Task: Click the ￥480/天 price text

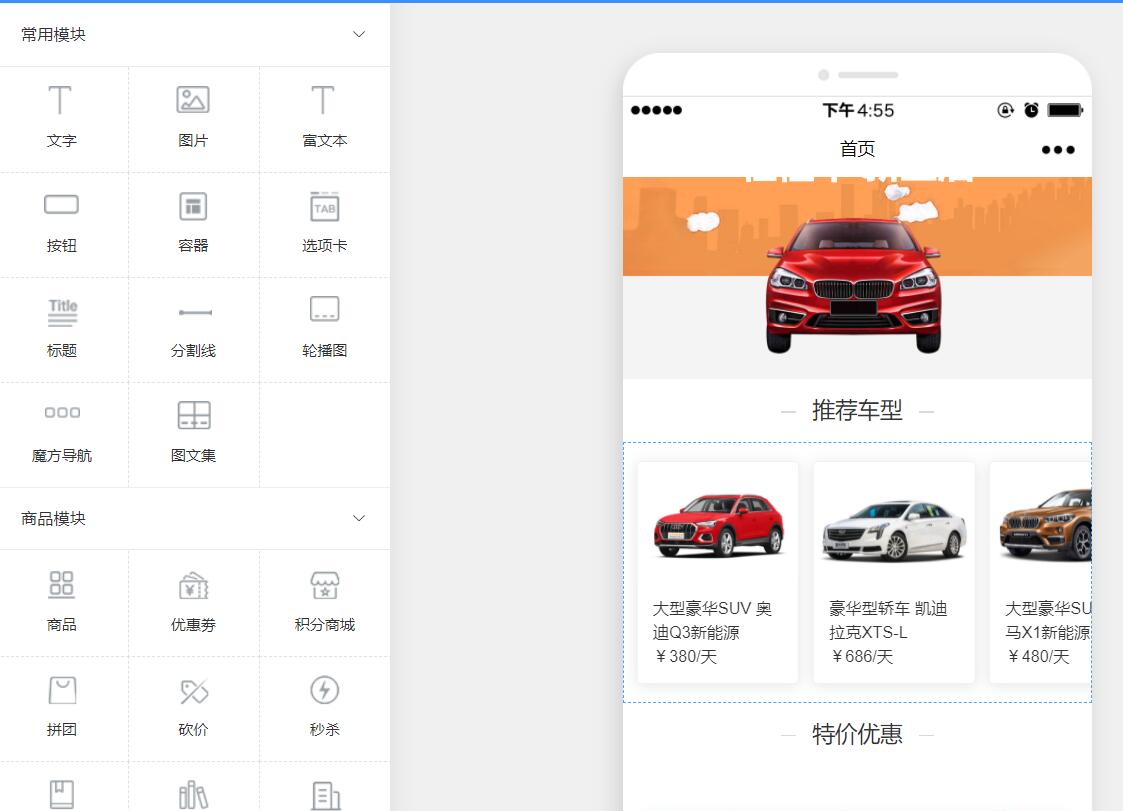Action: (1038, 656)
